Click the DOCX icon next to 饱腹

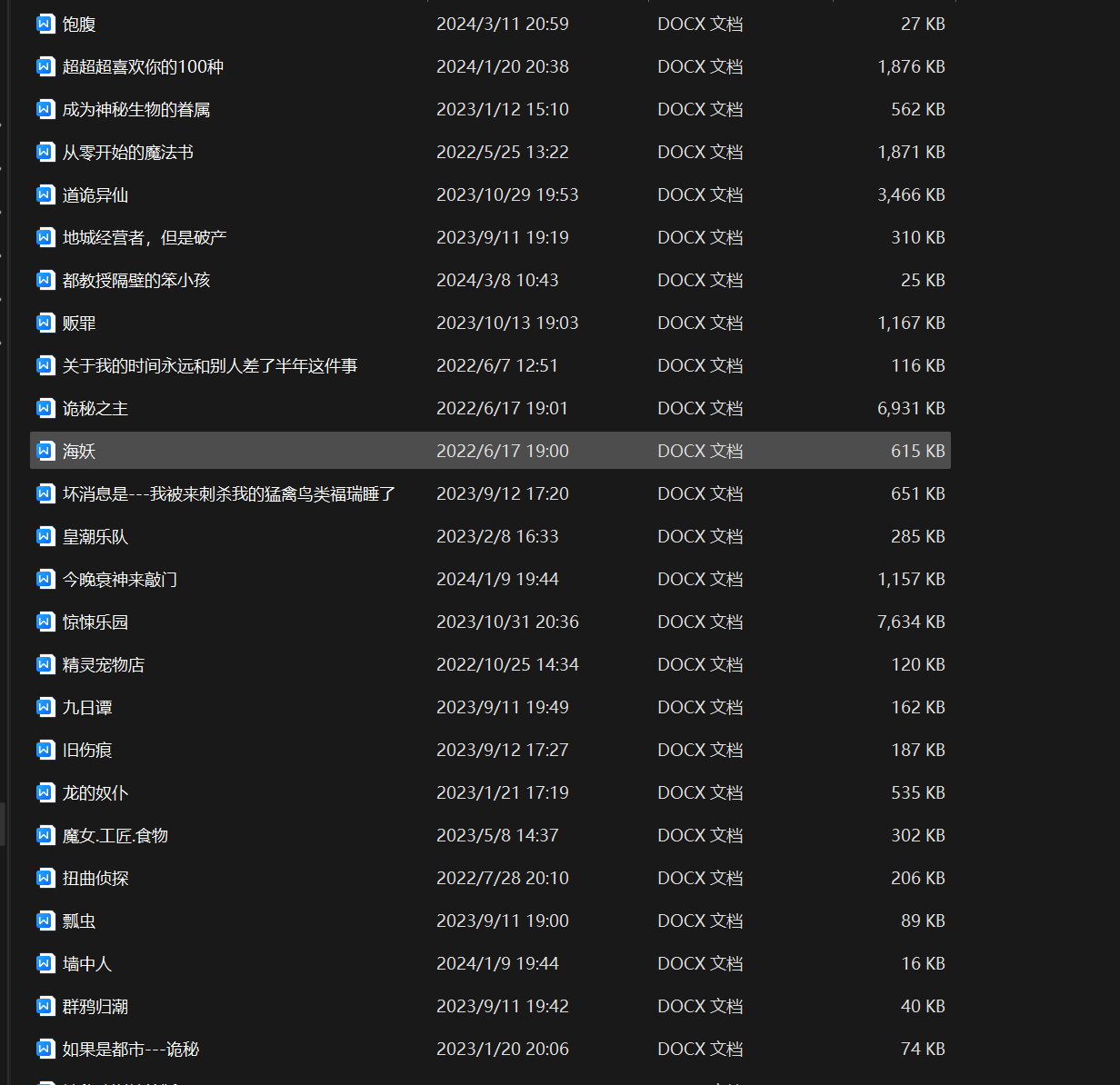[x=45, y=24]
